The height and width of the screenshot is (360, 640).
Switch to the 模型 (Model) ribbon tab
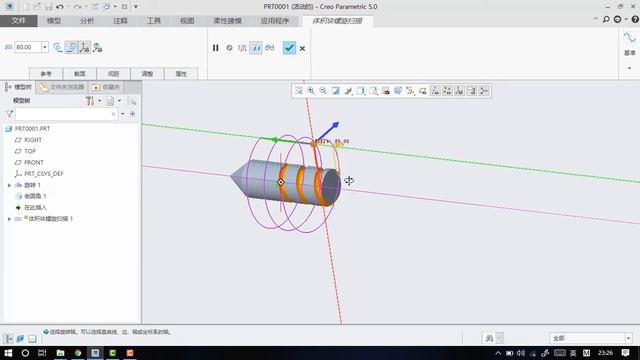click(x=54, y=21)
